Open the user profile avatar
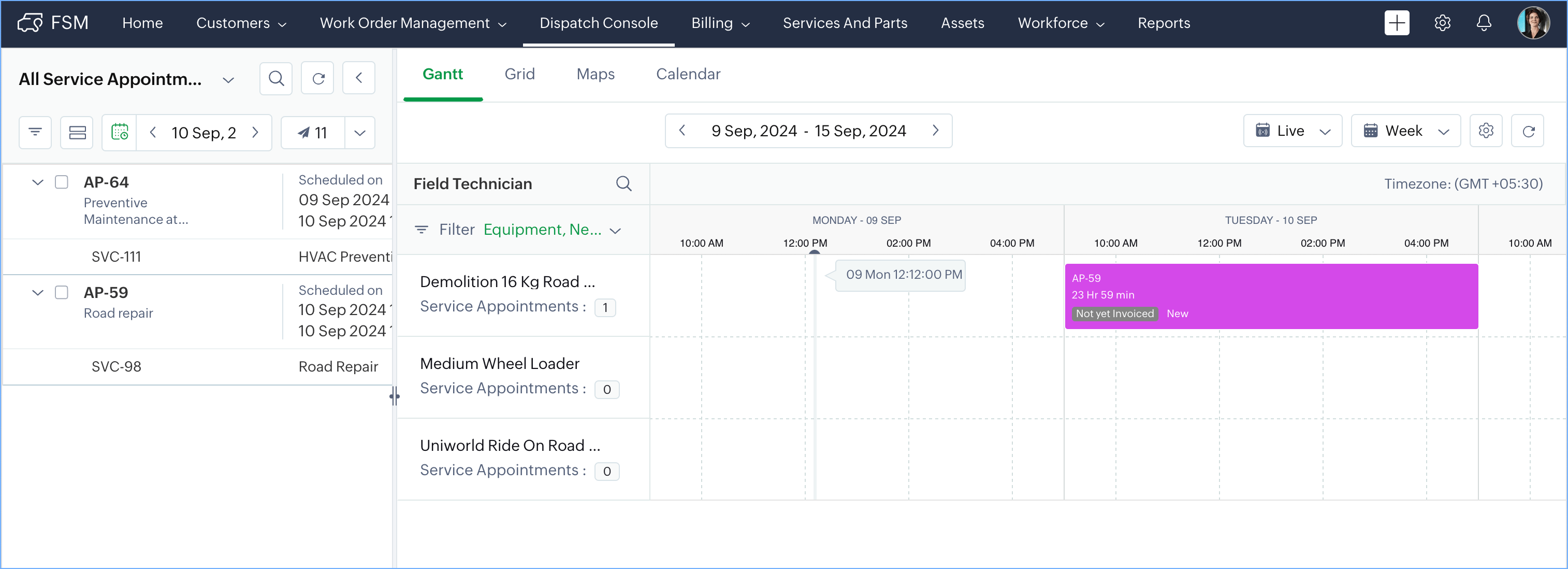The image size is (1568, 569). coord(1533,23)
